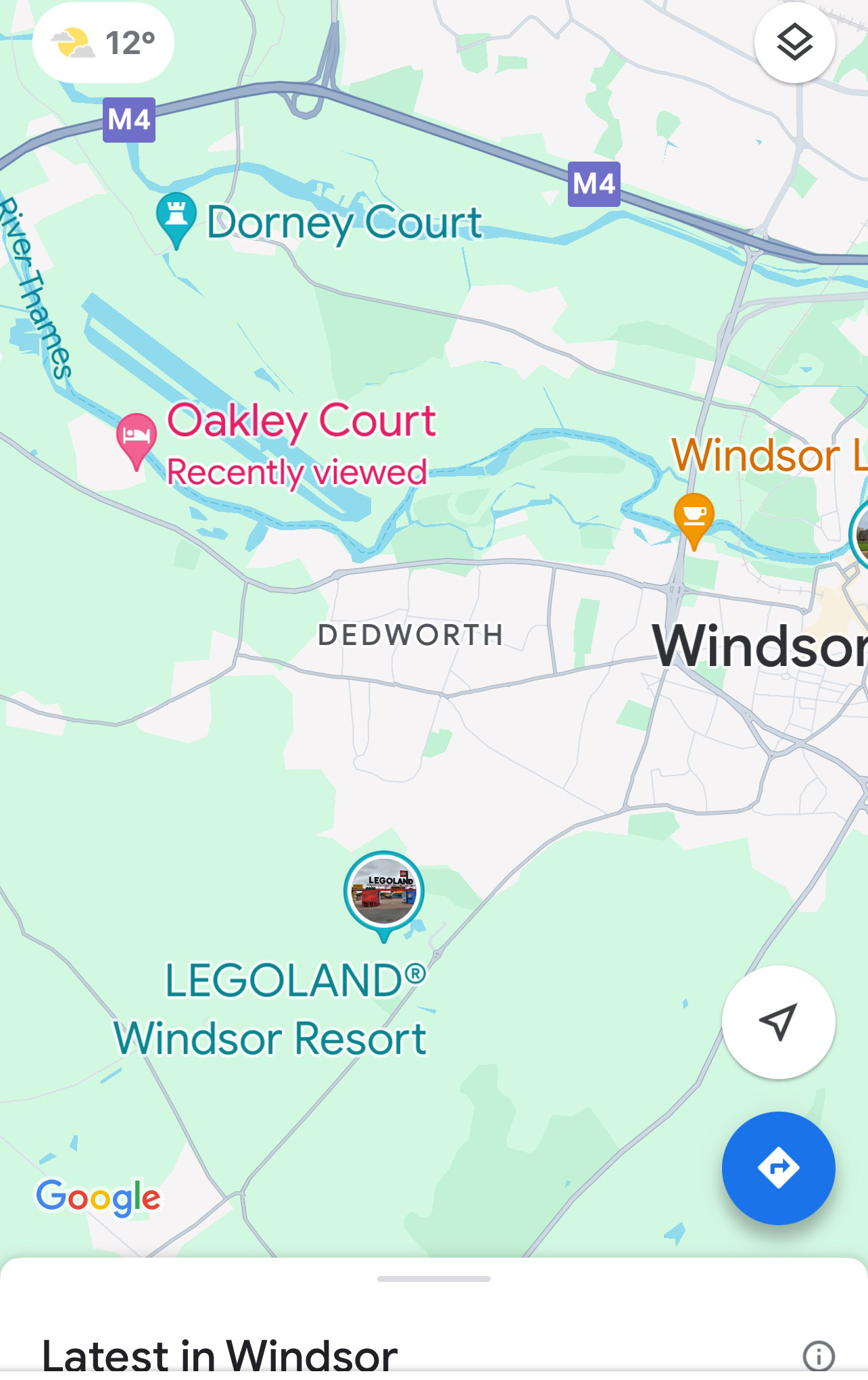Expand the bottom sheet drag handle

(434, 1279)
